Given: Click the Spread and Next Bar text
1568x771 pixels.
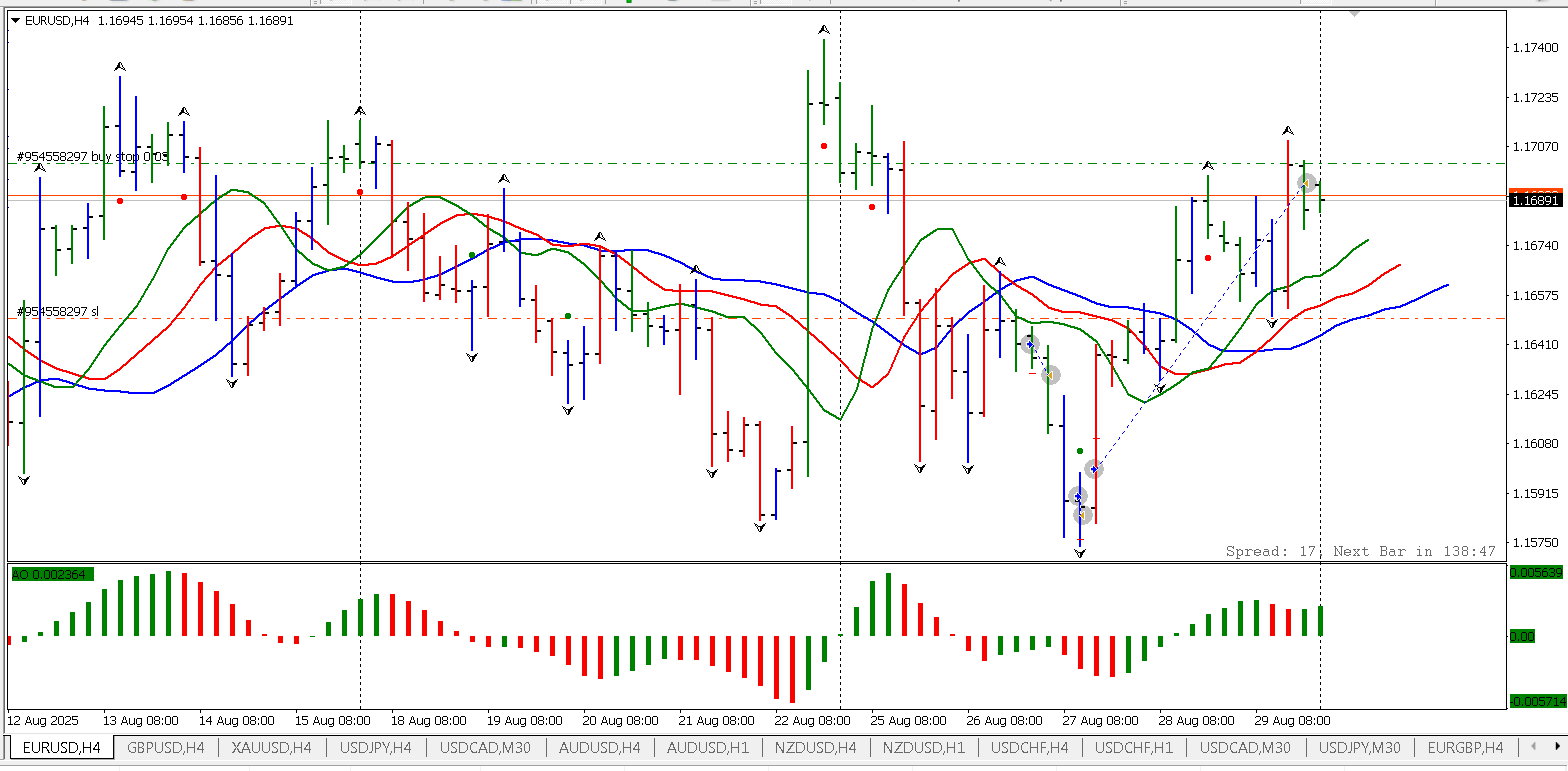Looking at the screenshot, I should pos(1360,551).
